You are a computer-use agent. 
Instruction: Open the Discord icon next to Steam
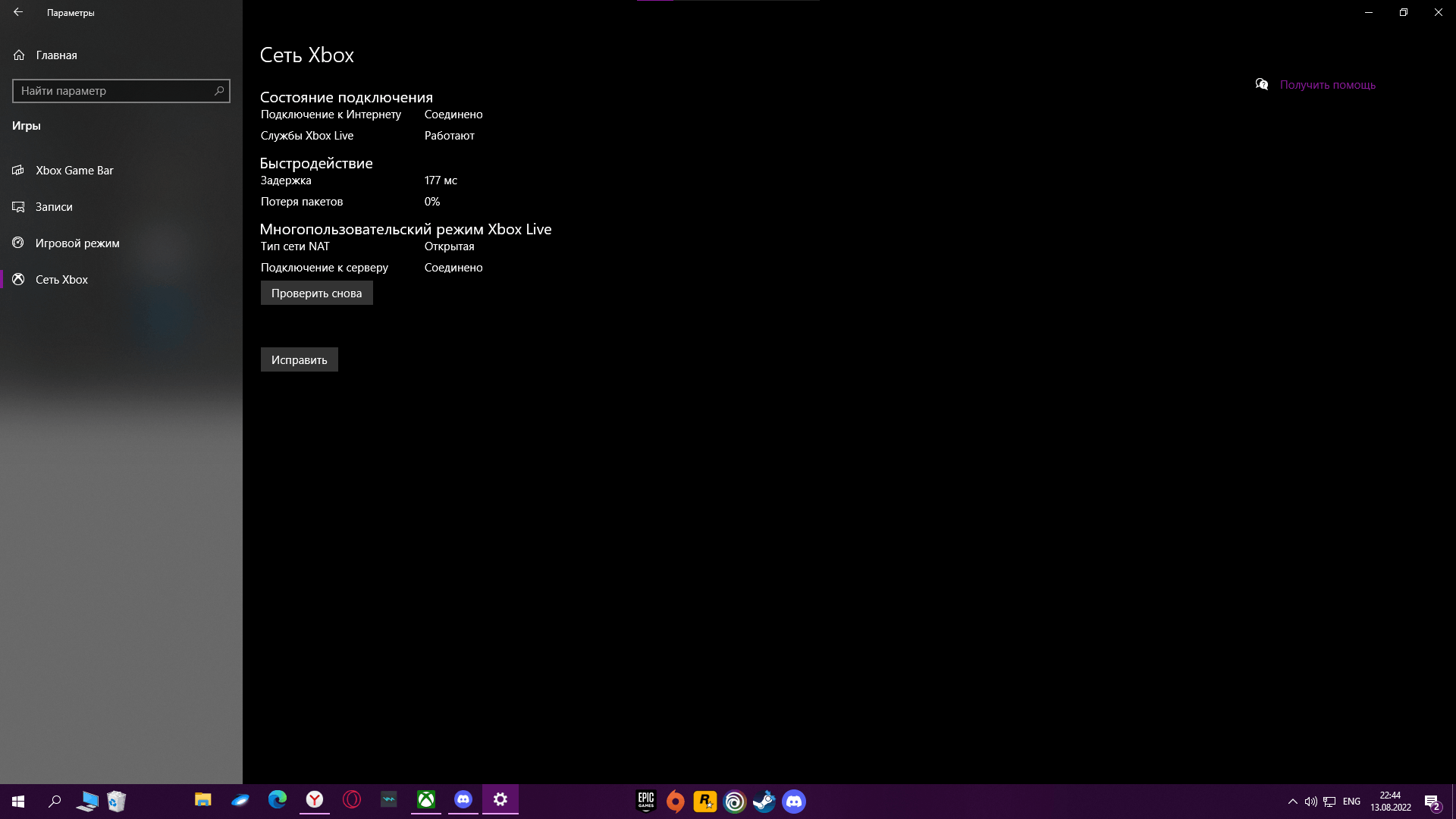pyautogui.click(x=794, y=802)
